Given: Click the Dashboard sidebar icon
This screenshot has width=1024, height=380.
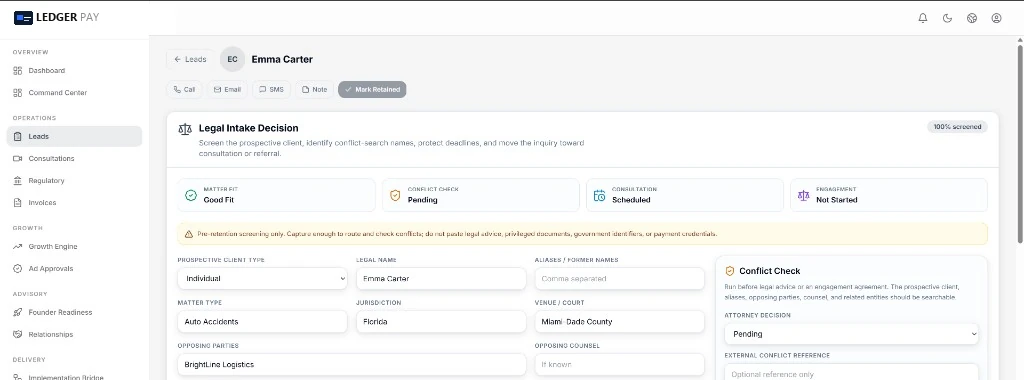Looking at the screenshot, I should (18, 71).
